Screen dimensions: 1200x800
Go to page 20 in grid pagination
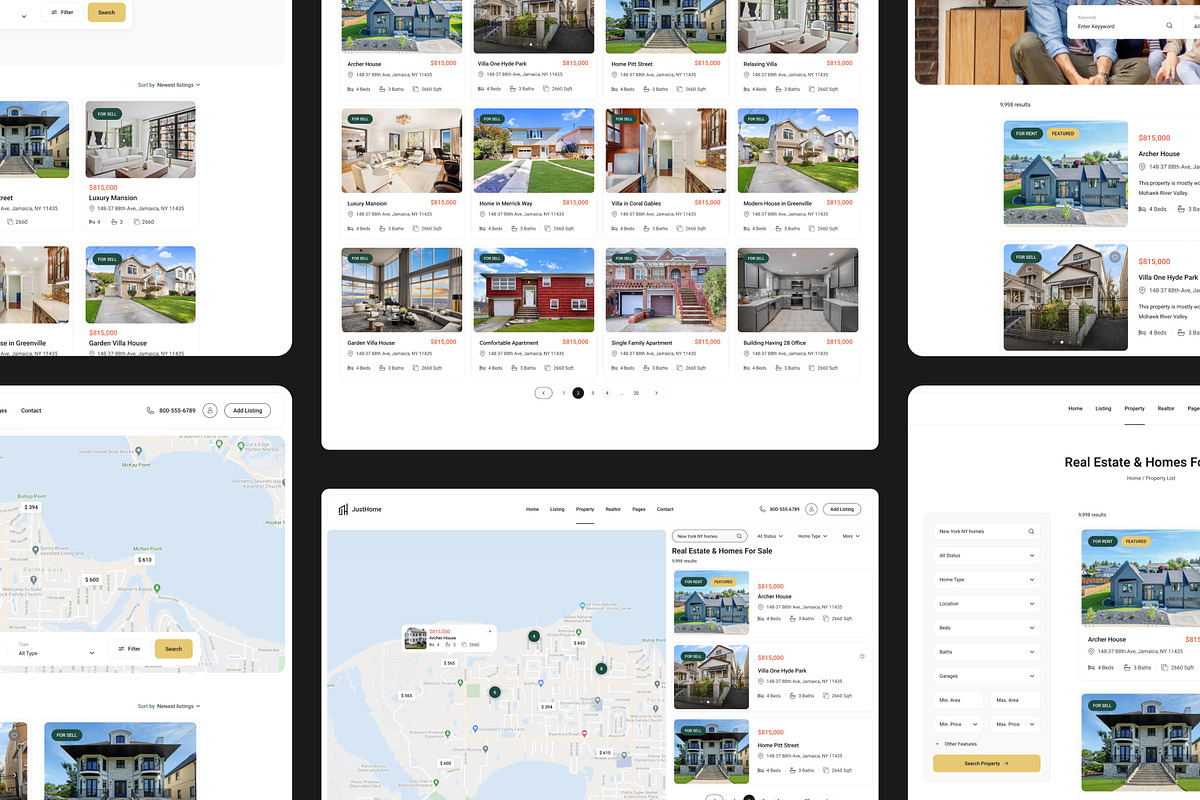coord(636,393)
